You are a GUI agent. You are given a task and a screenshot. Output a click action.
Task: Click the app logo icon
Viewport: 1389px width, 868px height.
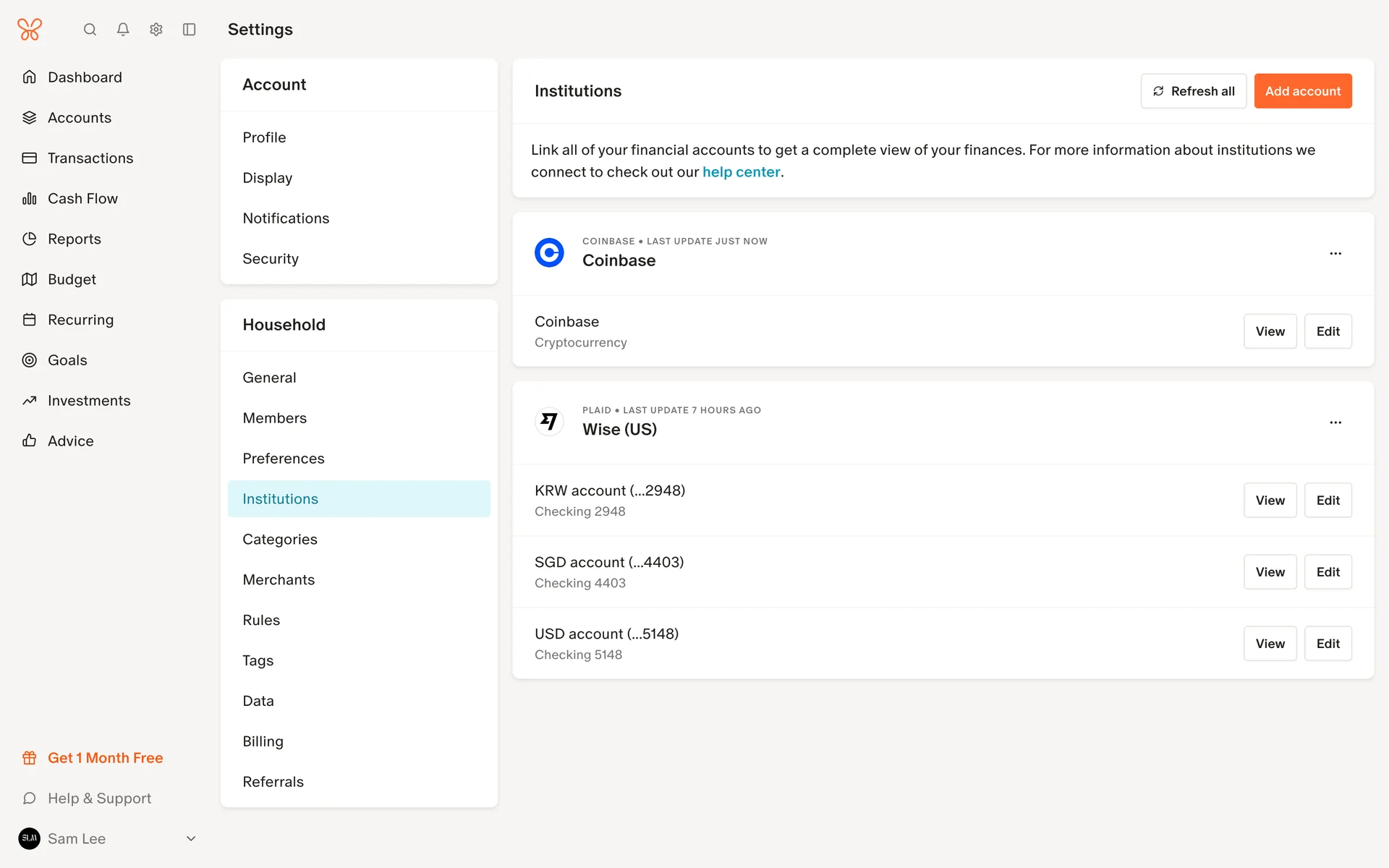(30, 30)
